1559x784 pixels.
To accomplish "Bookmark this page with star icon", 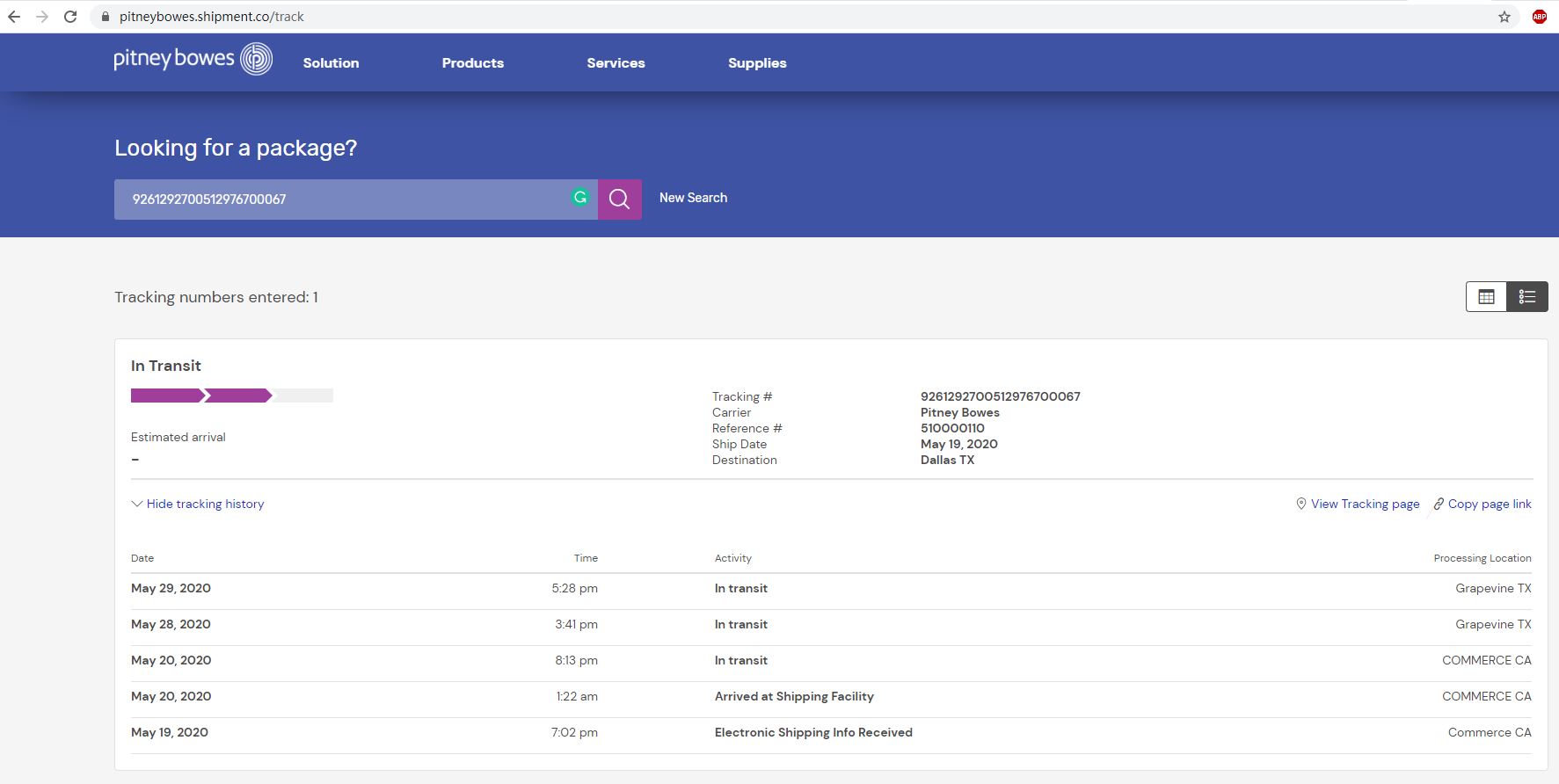I will tap(1504, 17).
